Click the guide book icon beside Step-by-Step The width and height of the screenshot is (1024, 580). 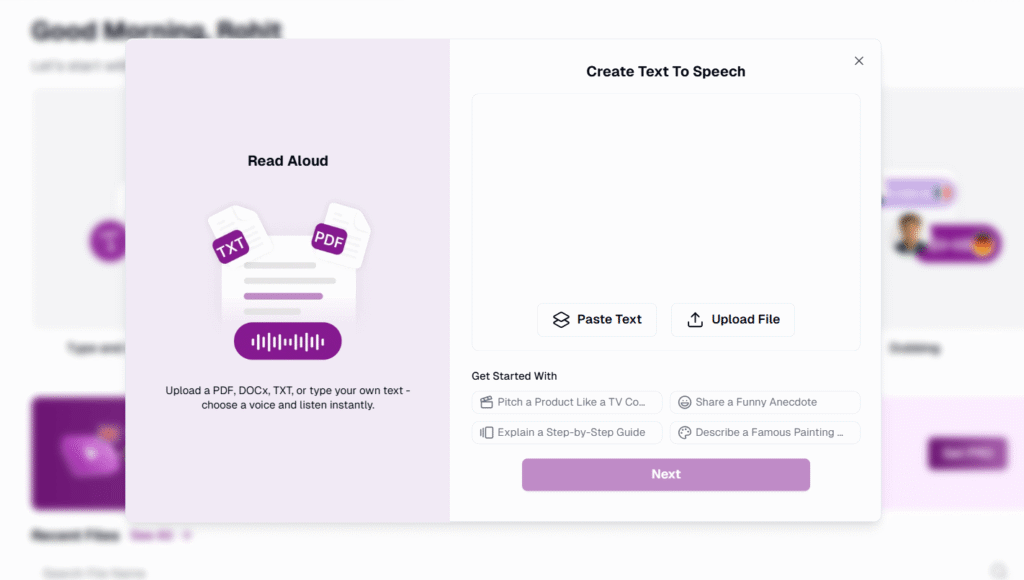coord(487,432)
